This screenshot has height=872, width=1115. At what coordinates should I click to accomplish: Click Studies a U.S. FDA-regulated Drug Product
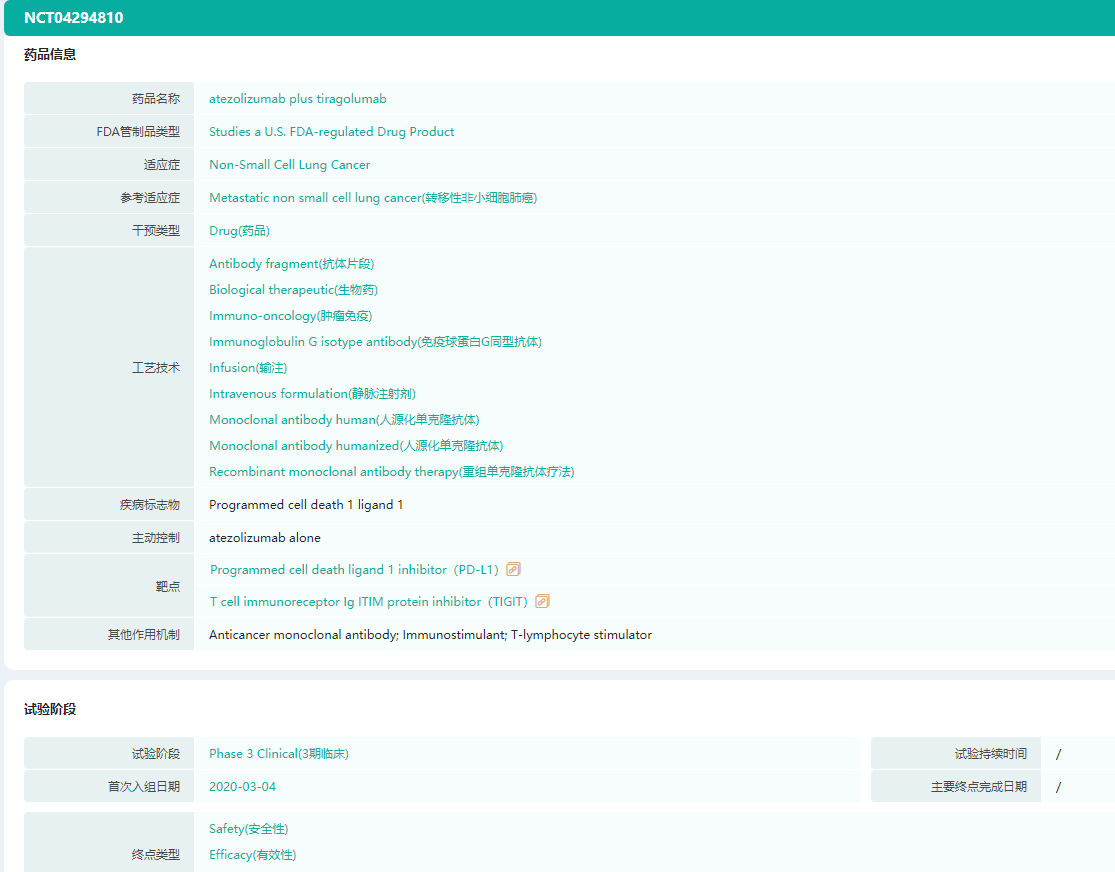[x=331, y=132]
